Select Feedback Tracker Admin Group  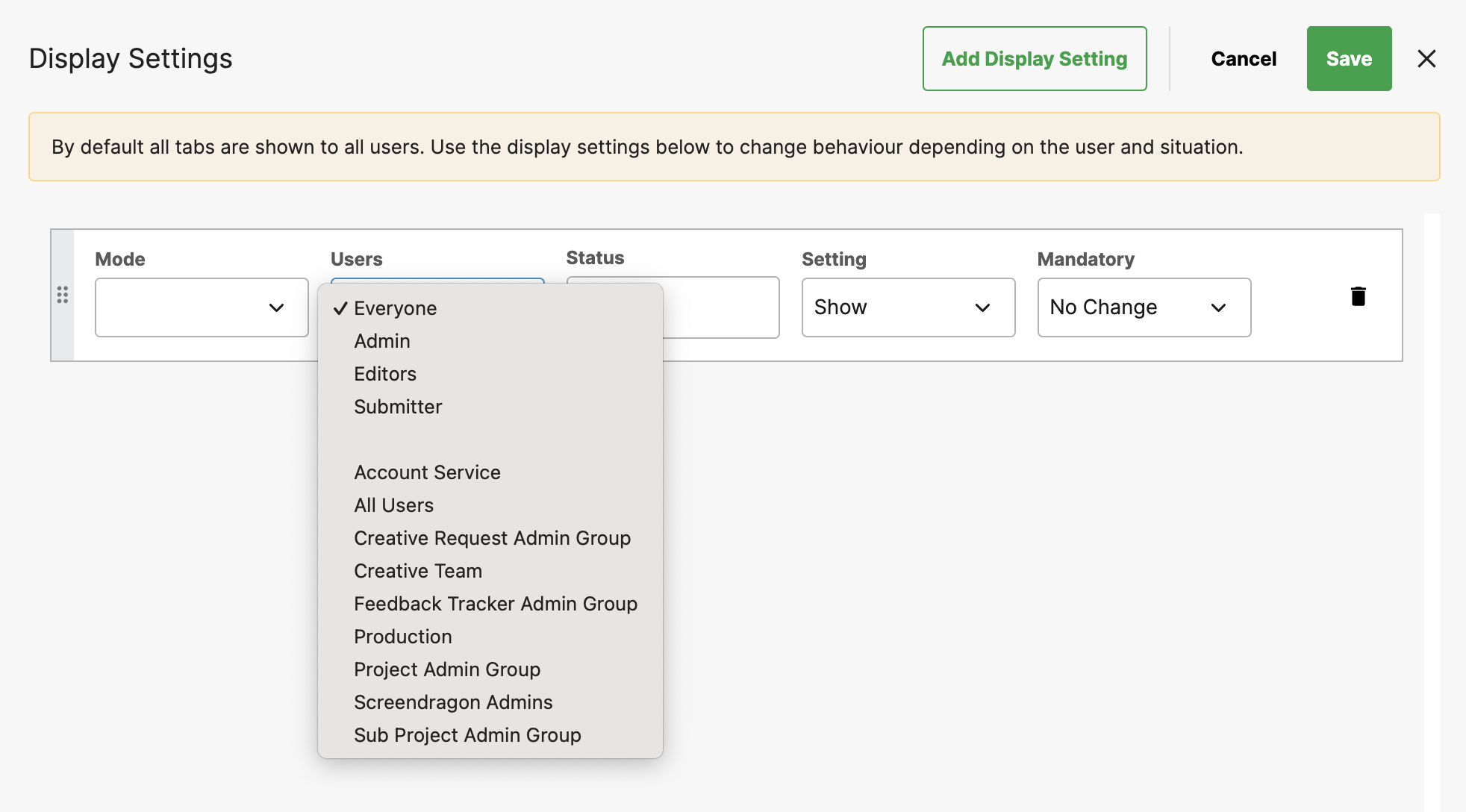495,604
